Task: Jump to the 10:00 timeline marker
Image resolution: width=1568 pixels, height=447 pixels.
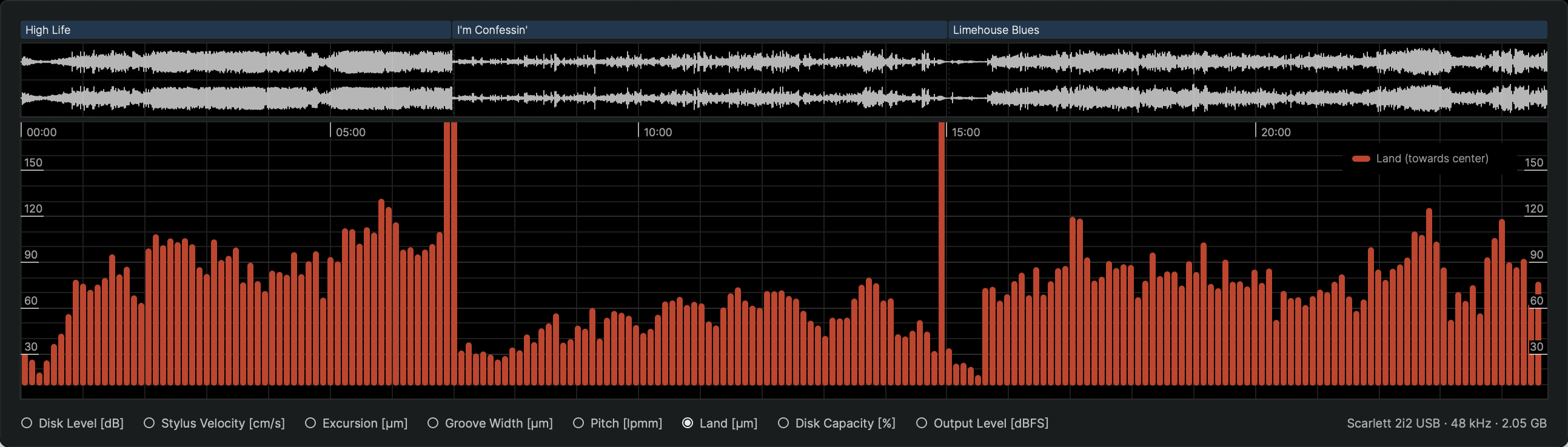Action: pyautogui.click(x=657, y=132)
